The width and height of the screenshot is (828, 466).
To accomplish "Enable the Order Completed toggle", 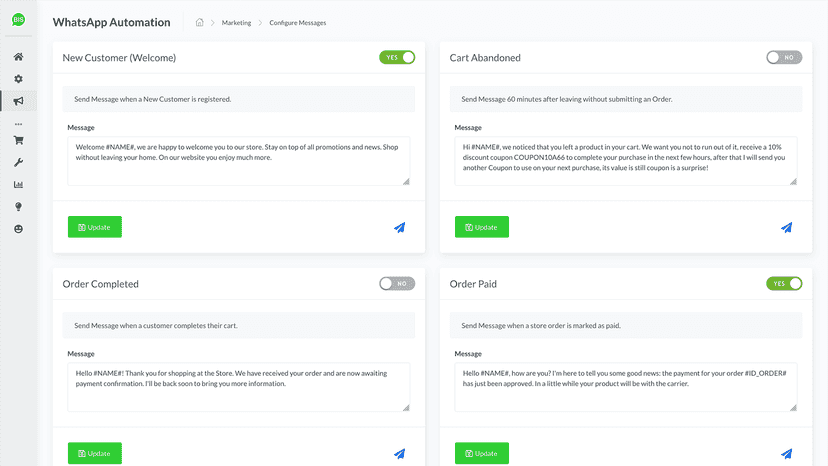I will tap(397, 284).
